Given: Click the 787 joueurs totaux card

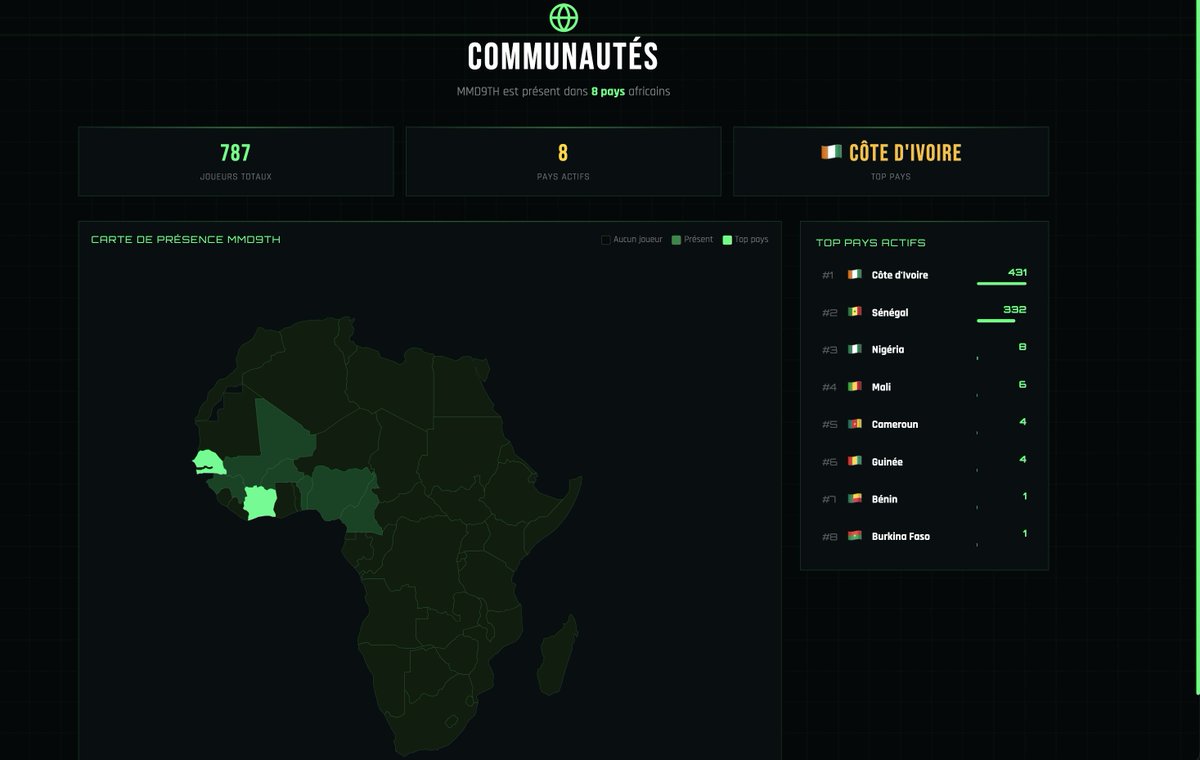Looking at the screenshot, I should [x=236, y=161].
